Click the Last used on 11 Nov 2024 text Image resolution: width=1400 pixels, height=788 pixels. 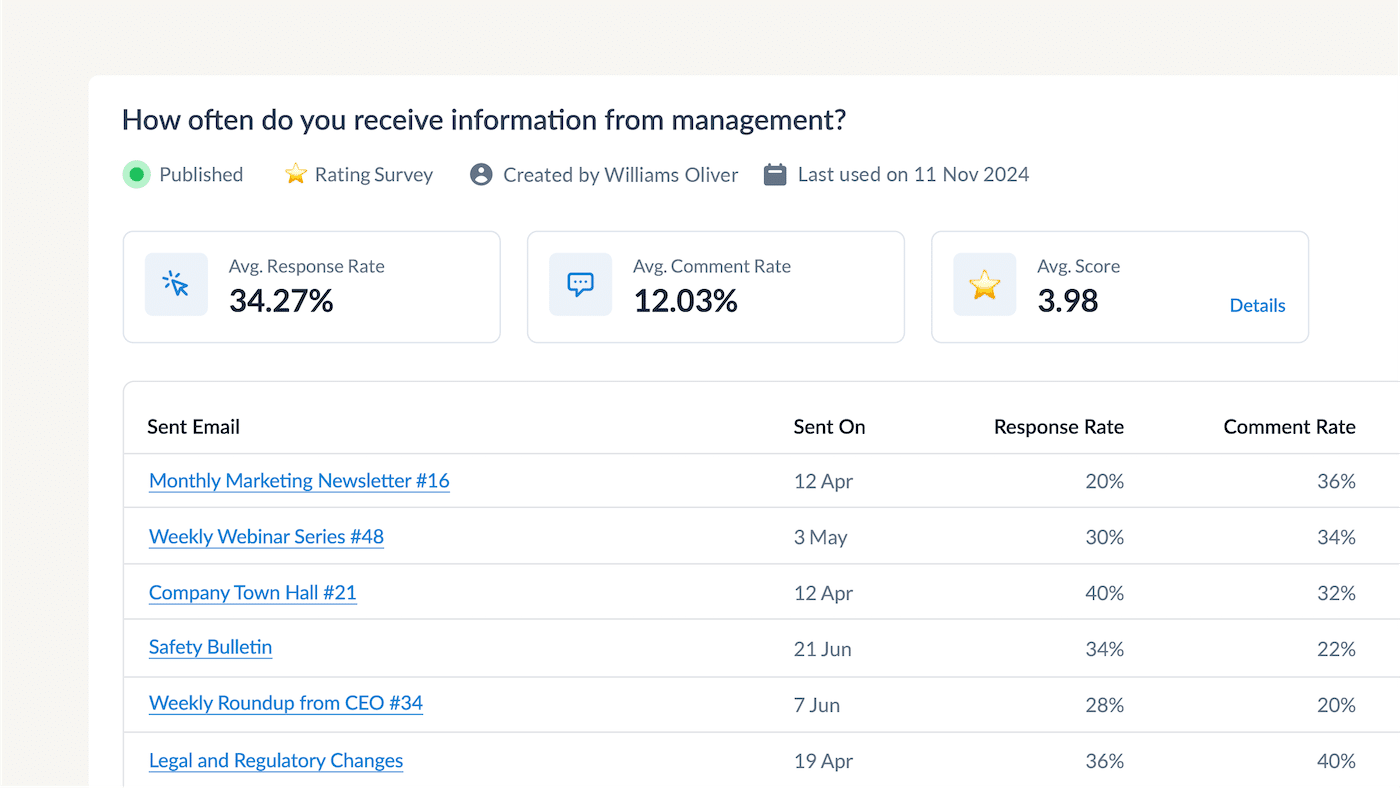pyautogui.click(x=913, y=175)
